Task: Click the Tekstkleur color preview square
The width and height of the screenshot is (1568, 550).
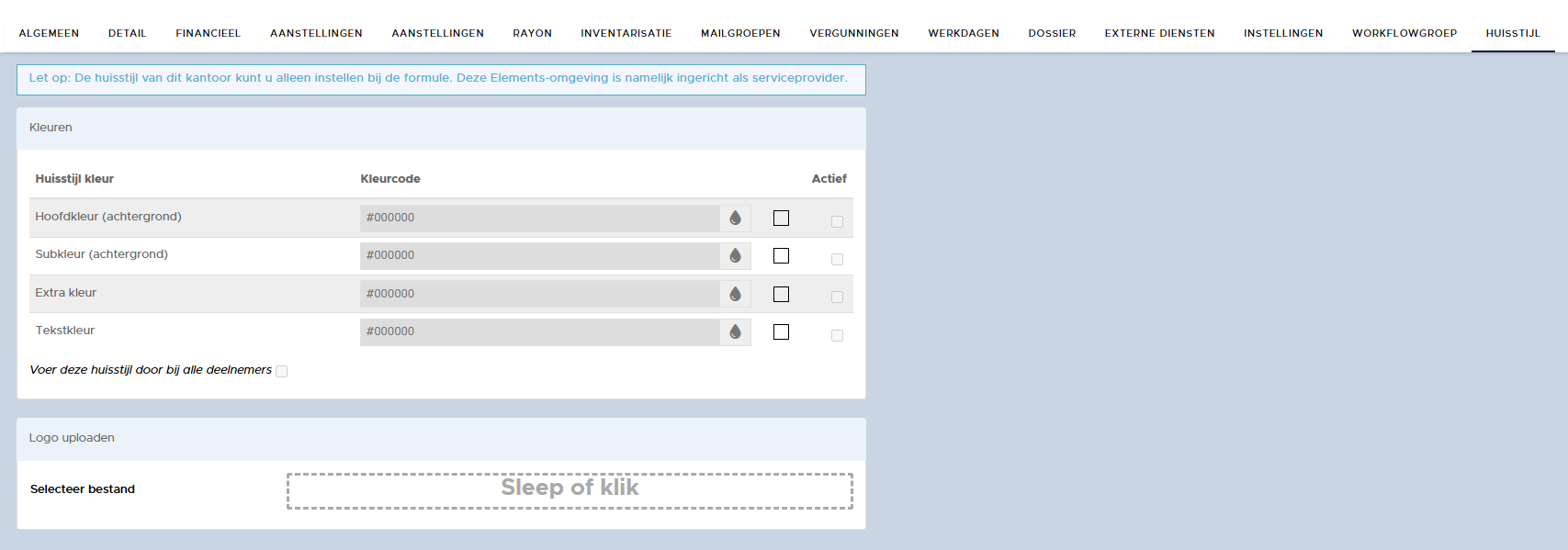Action: point(781,332)
